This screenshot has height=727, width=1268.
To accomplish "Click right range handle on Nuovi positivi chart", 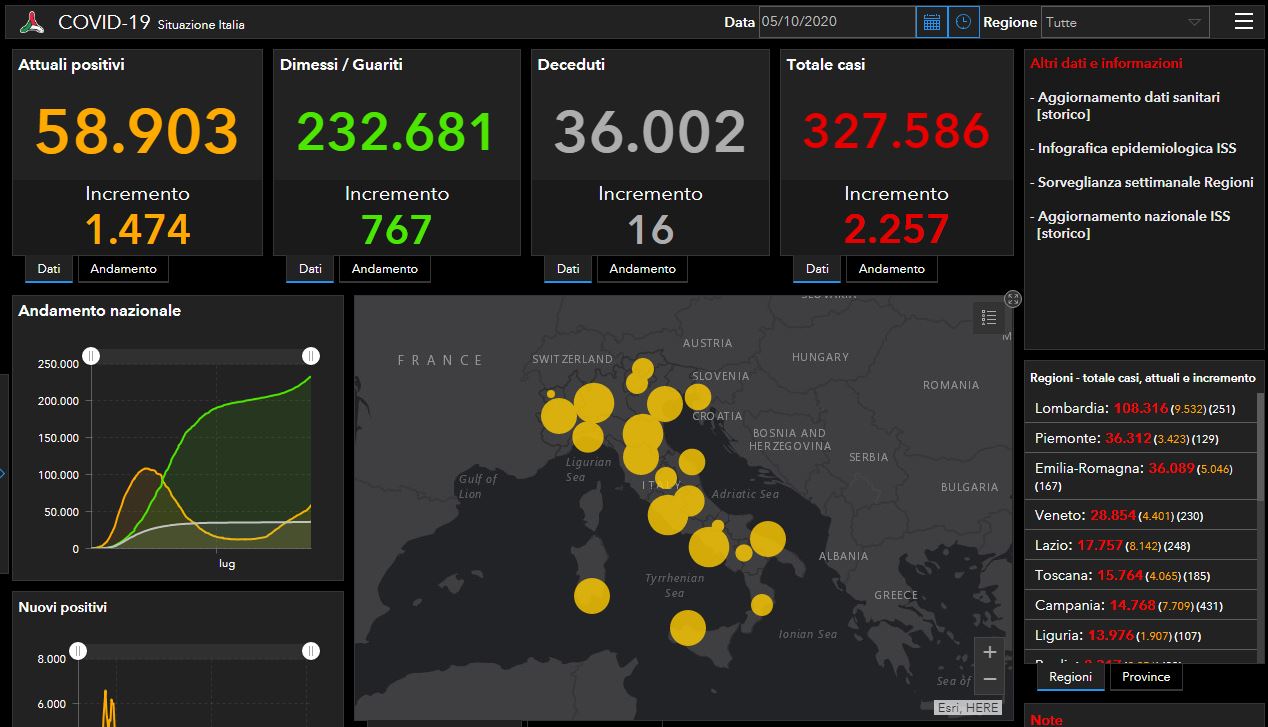I will (311, 651).
